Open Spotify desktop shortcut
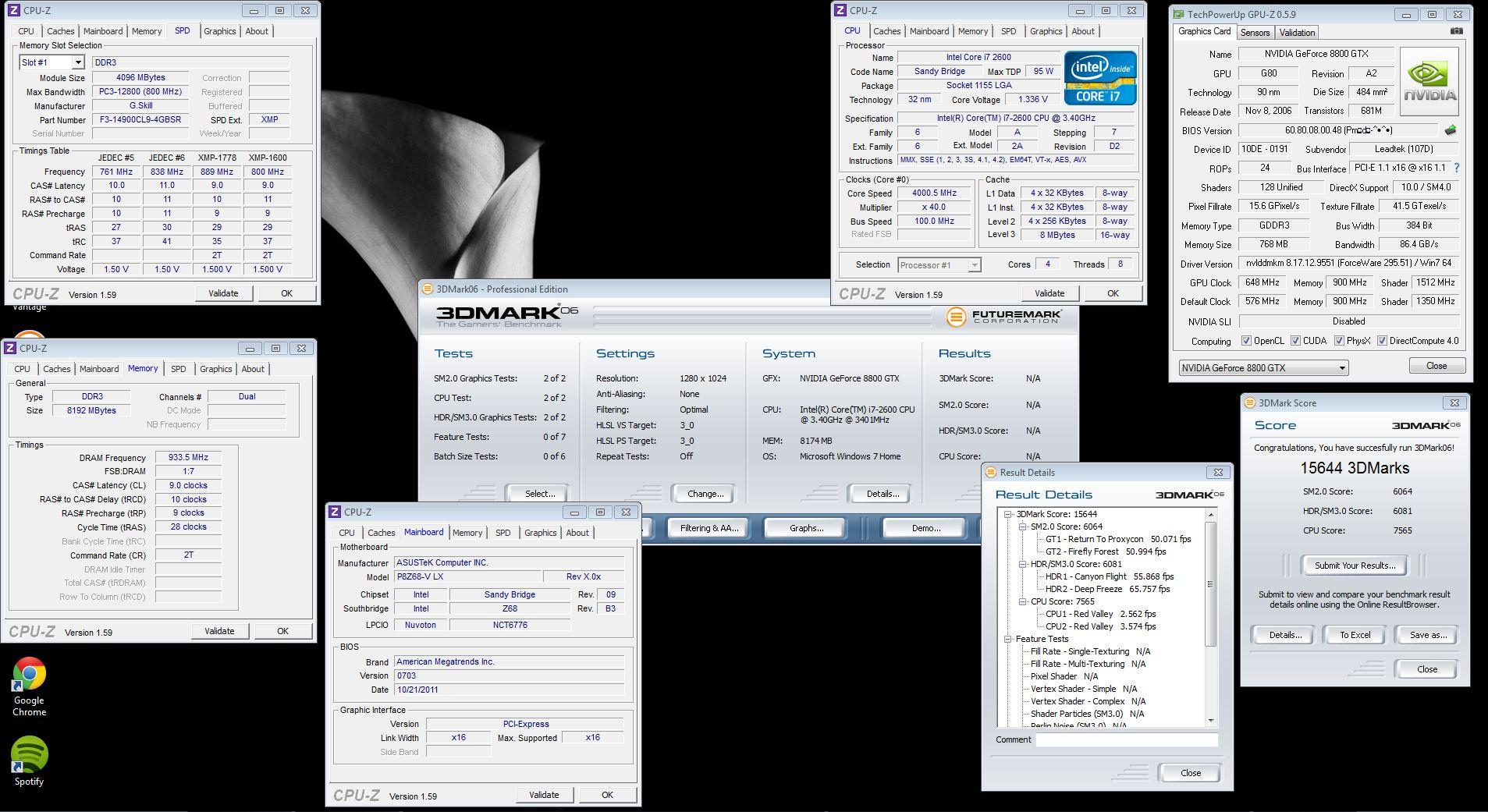 tap(29, 761)
